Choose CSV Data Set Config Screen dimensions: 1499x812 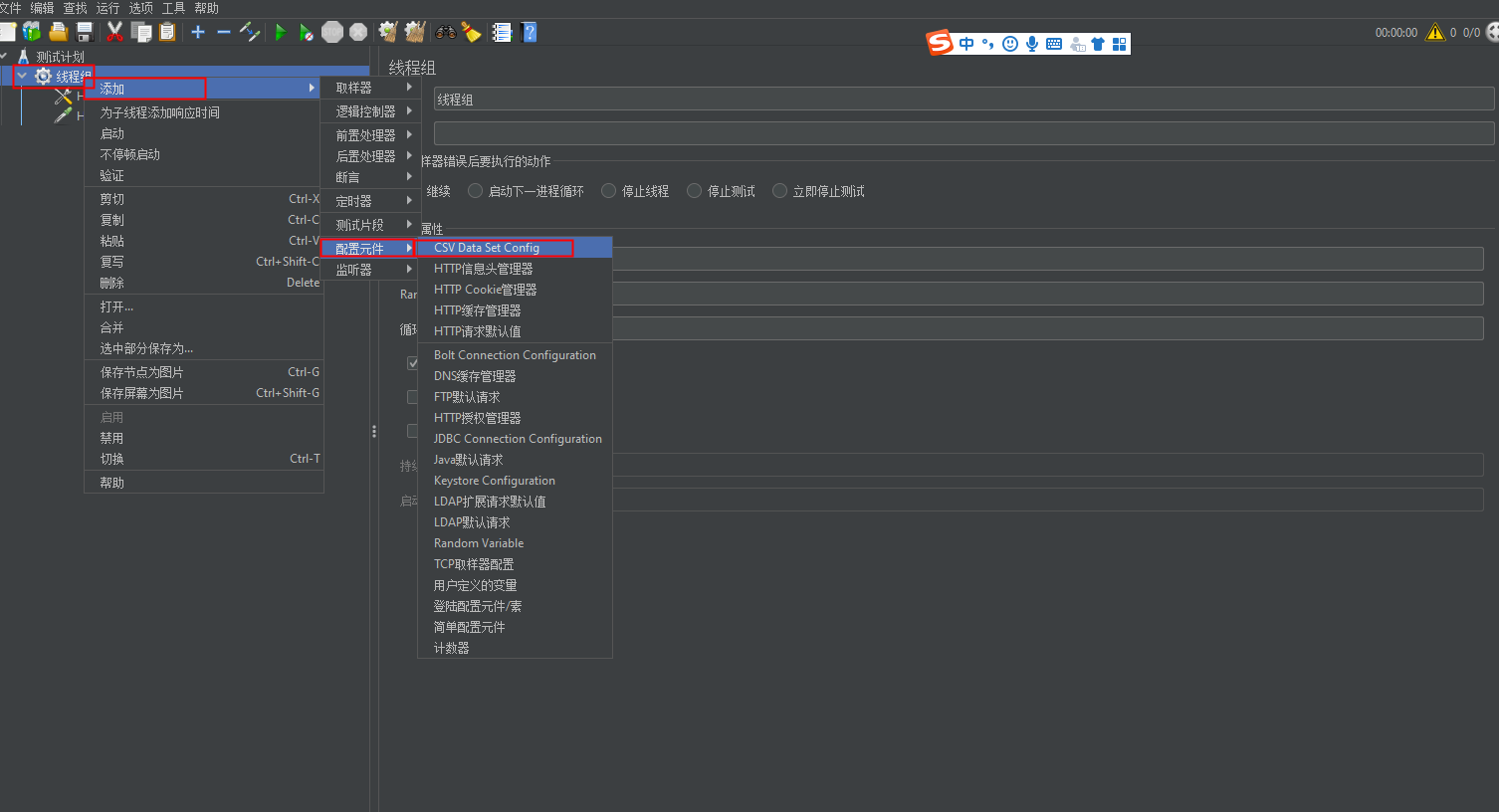[515, 248]
